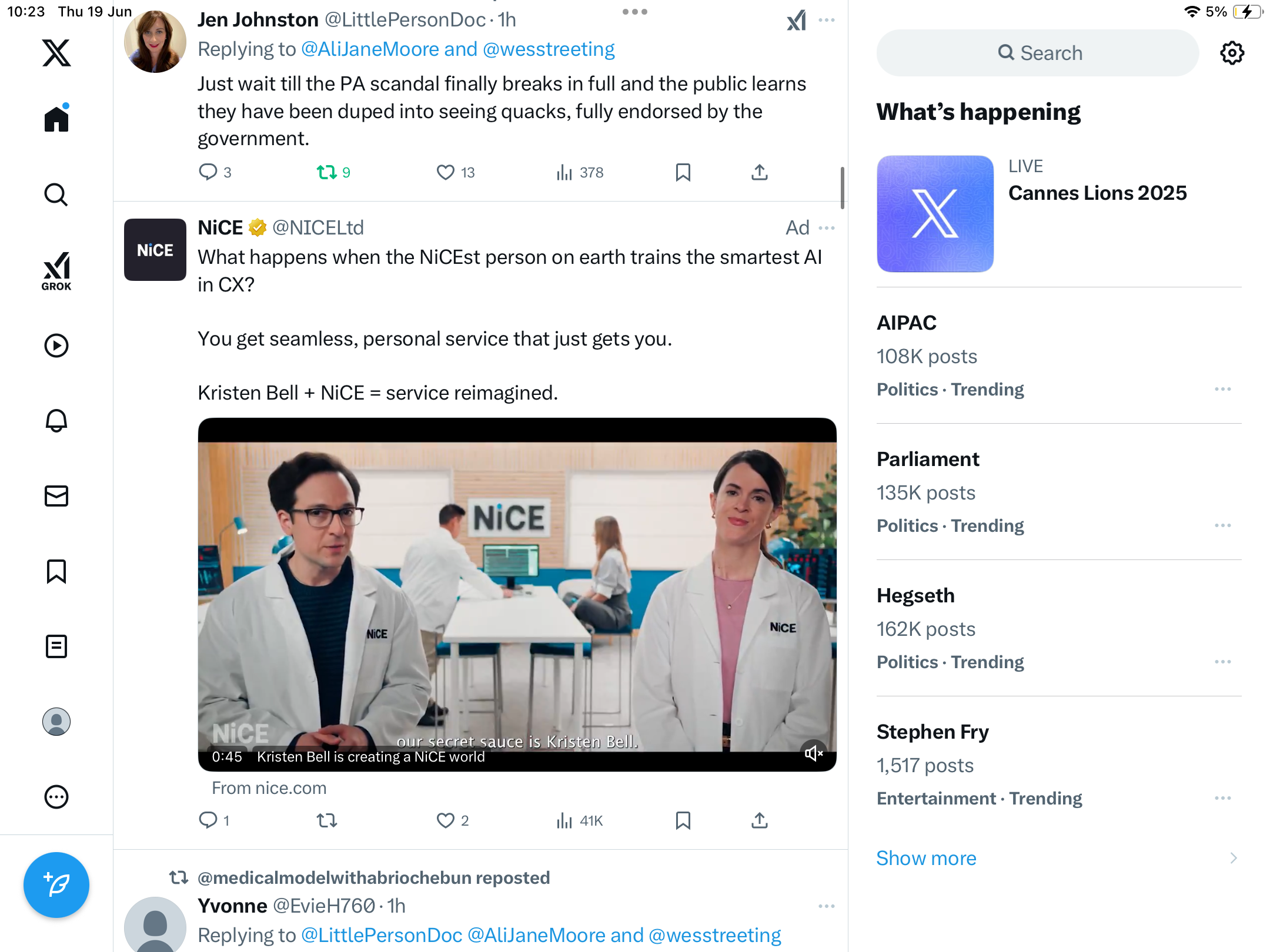
Task: Open Grok from the sidebar
Action: click(x=56, y=271)
